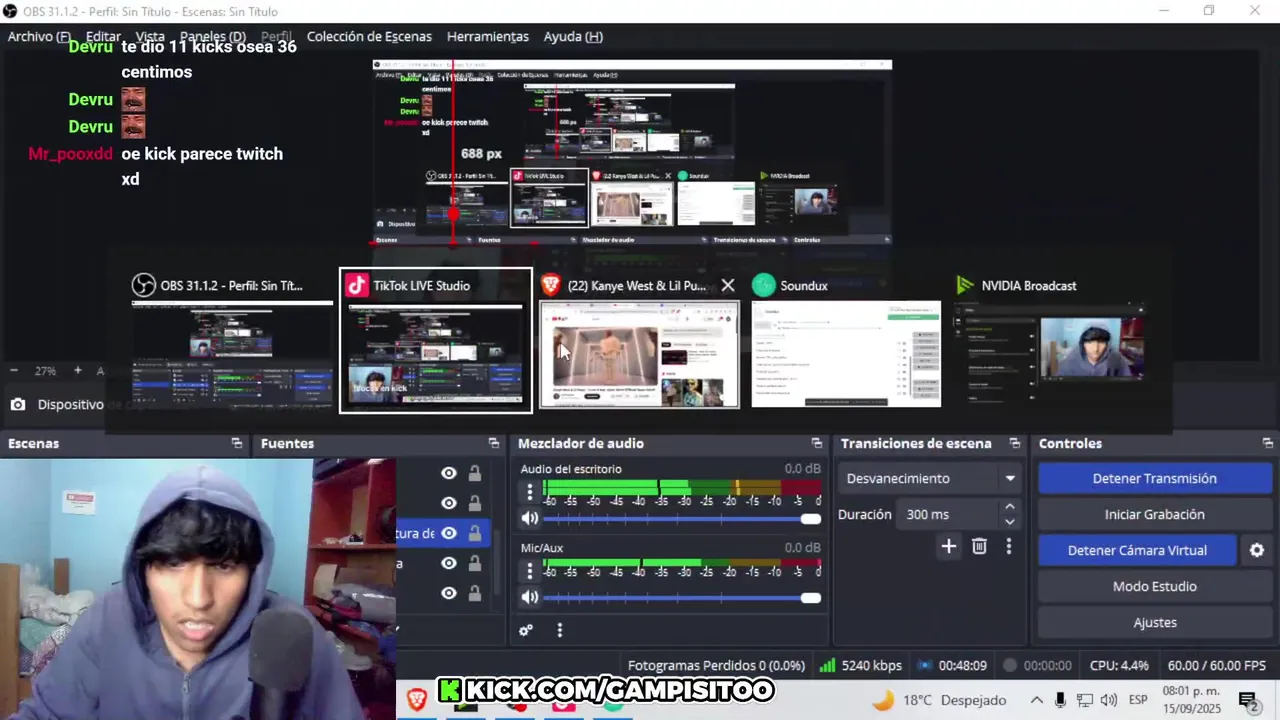
Task: Click the camera icon beside Dispositivo
Action: 18,404
